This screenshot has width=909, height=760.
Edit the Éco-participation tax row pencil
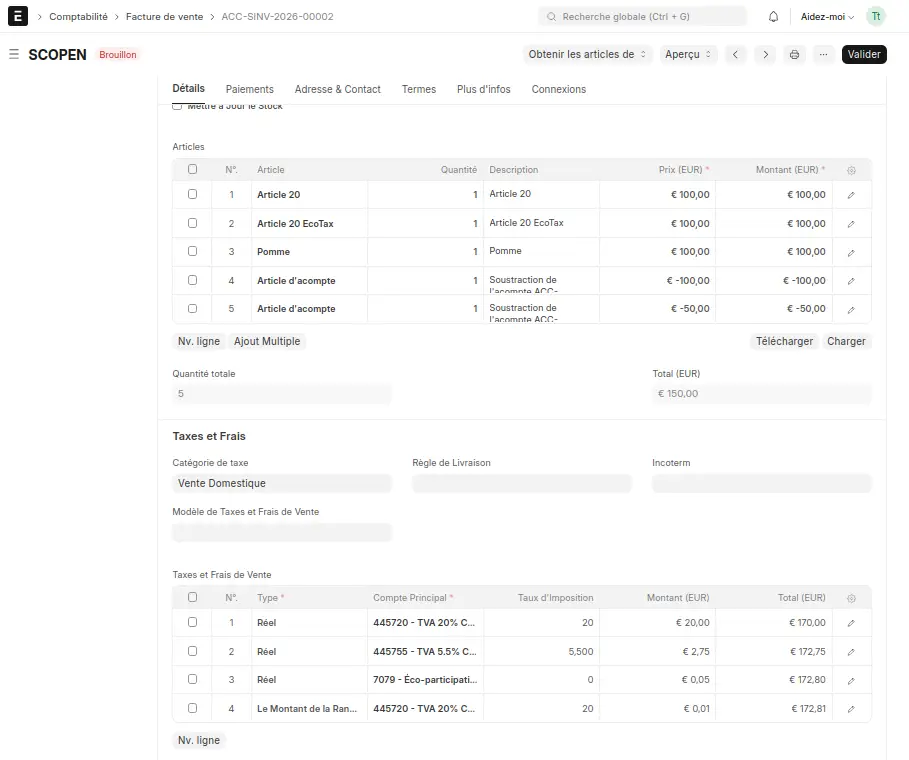tap(851, 681)
